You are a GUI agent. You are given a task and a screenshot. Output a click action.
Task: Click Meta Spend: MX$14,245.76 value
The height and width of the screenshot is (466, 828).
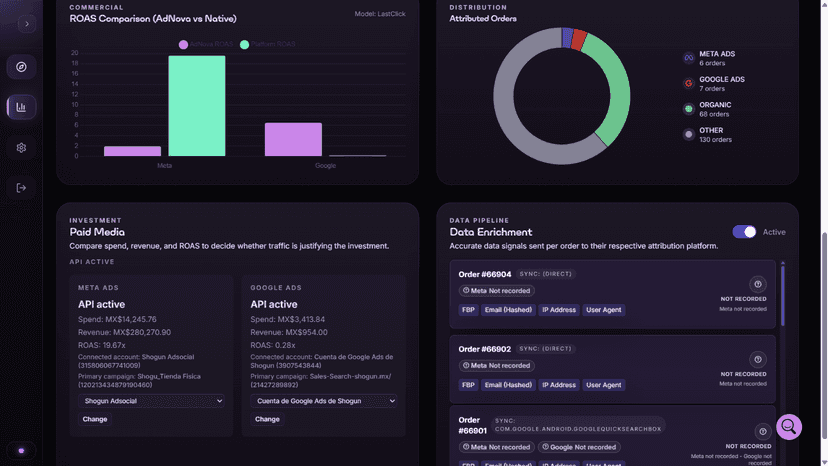pos(117,319)
